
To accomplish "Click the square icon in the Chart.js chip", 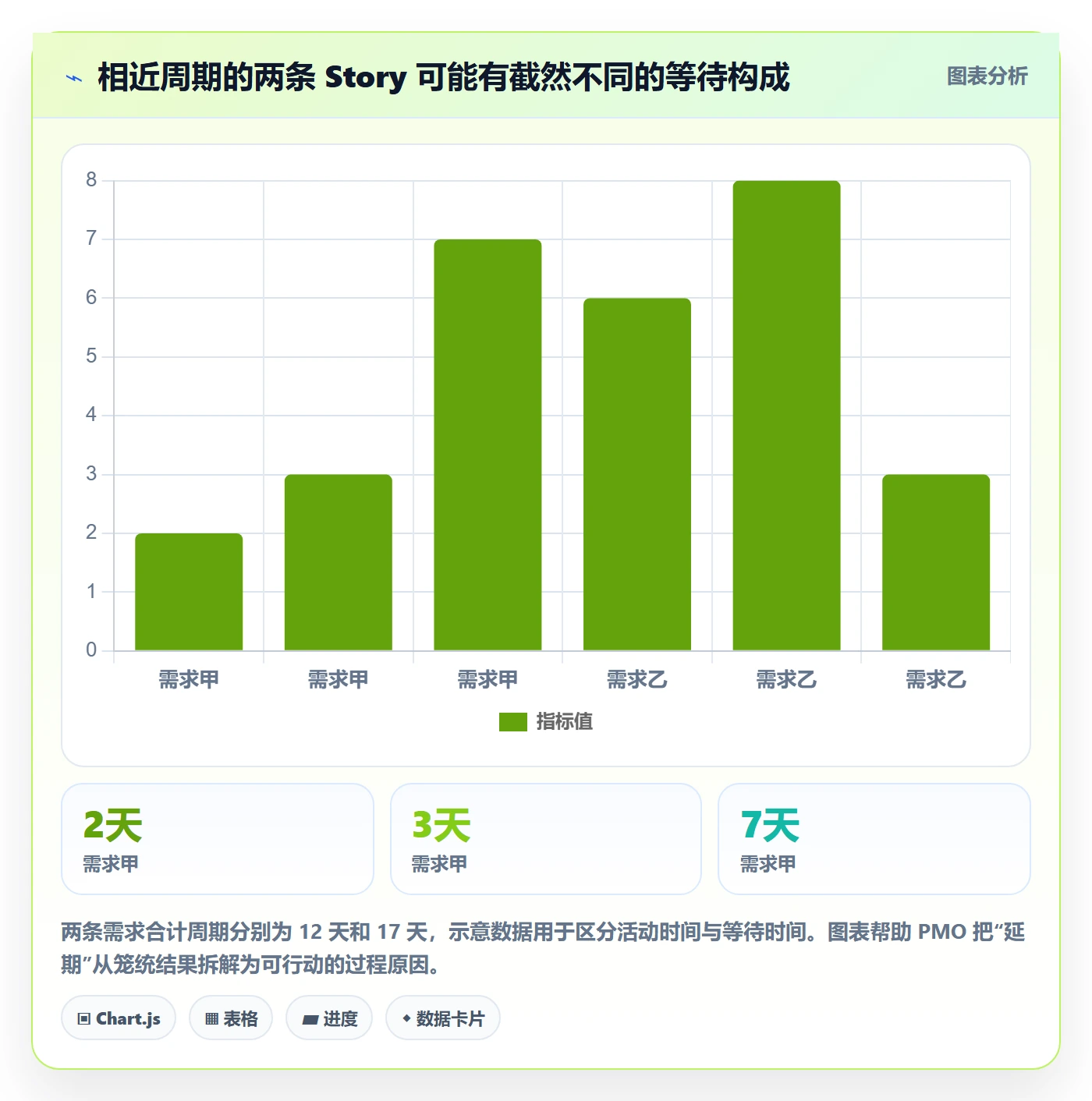I will [84, 1019].
